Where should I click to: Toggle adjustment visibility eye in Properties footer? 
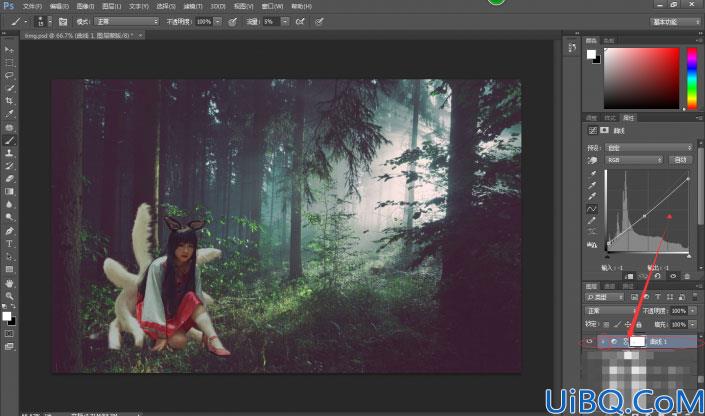[x=673, y=276]
